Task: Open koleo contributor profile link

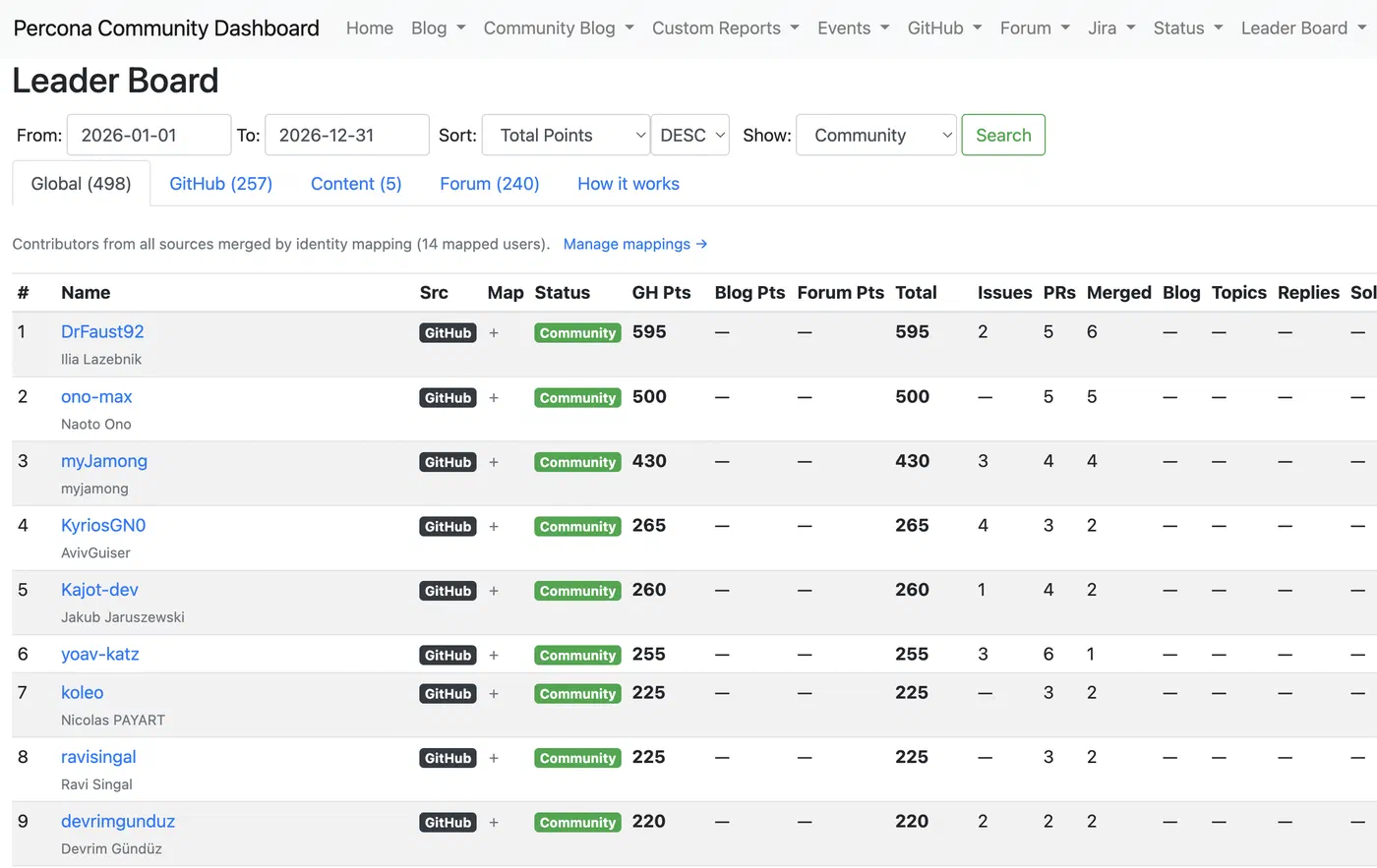Action: click(x=83, y=693)
